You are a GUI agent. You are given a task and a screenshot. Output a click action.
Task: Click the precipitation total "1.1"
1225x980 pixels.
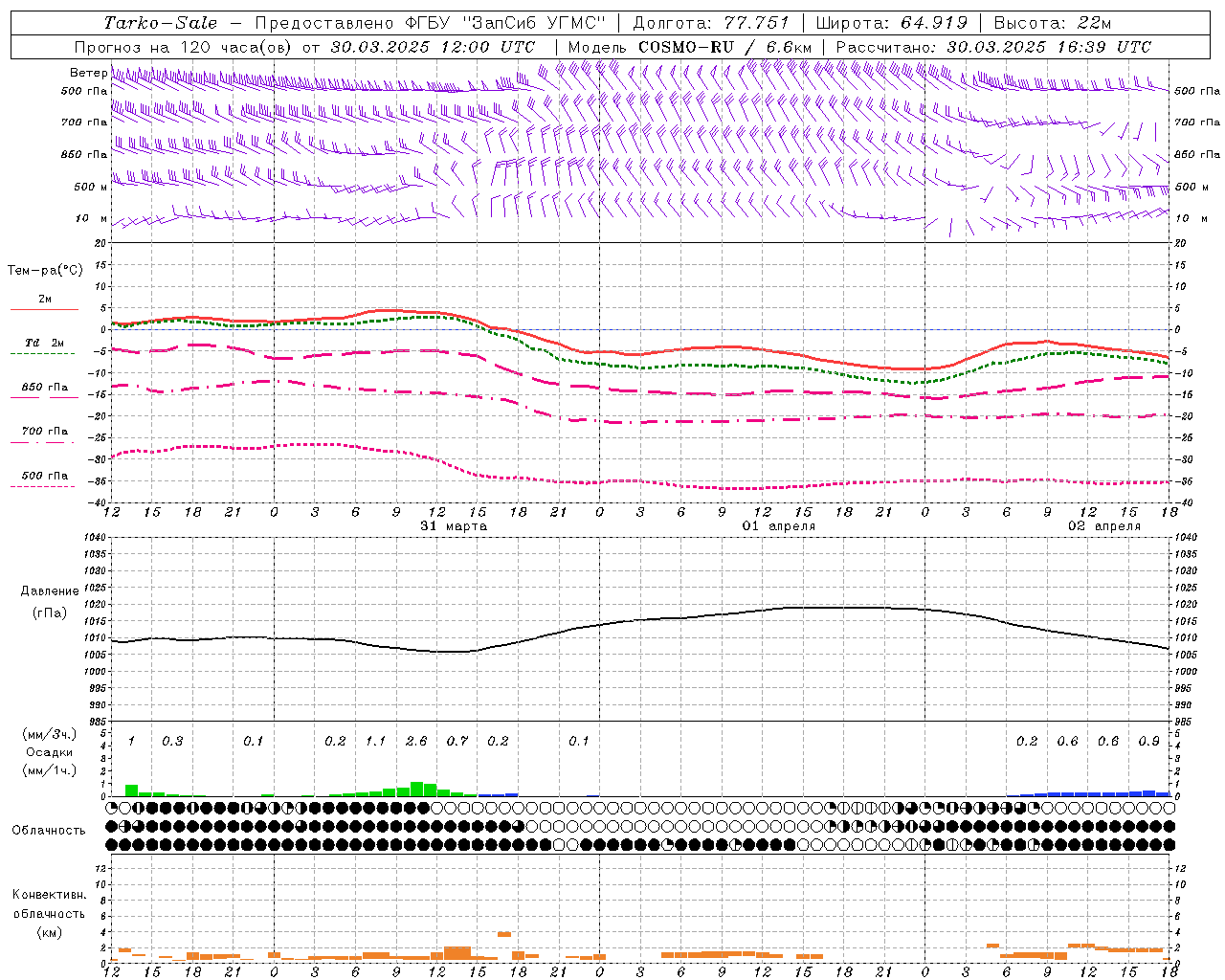375,742
